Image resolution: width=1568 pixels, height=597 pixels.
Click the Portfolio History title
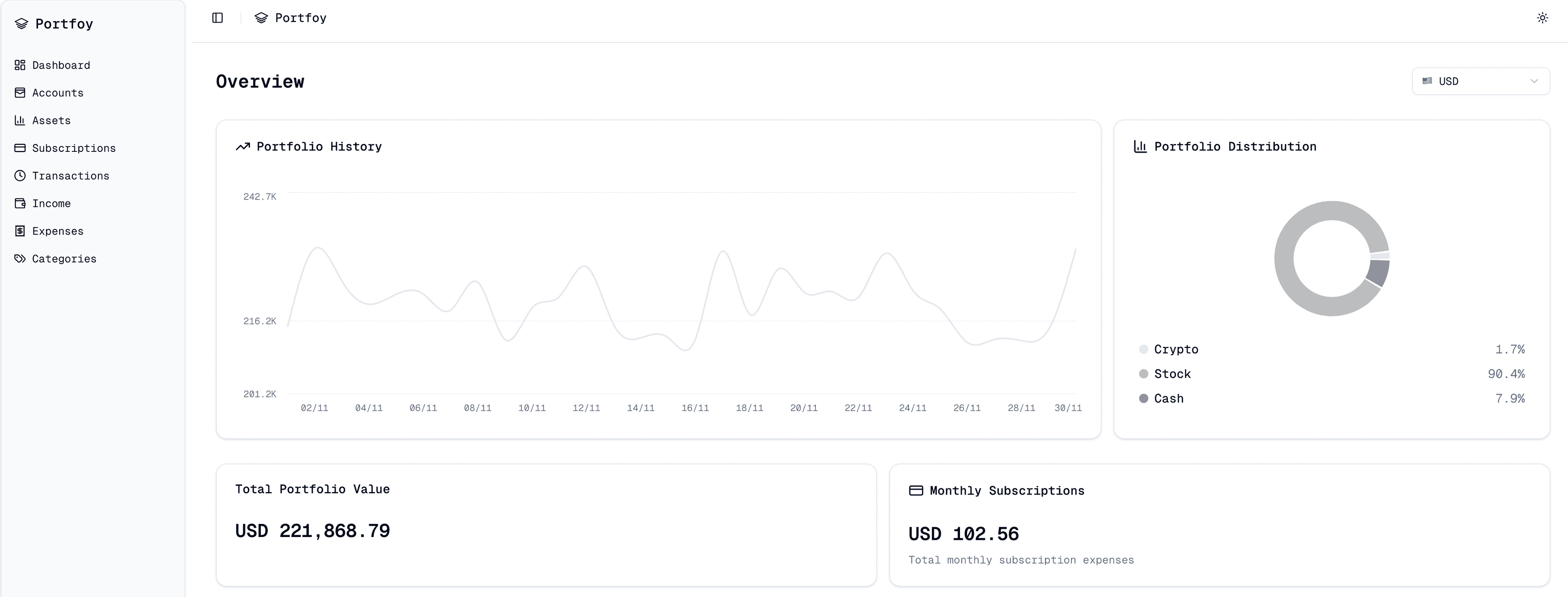(318, 146)
